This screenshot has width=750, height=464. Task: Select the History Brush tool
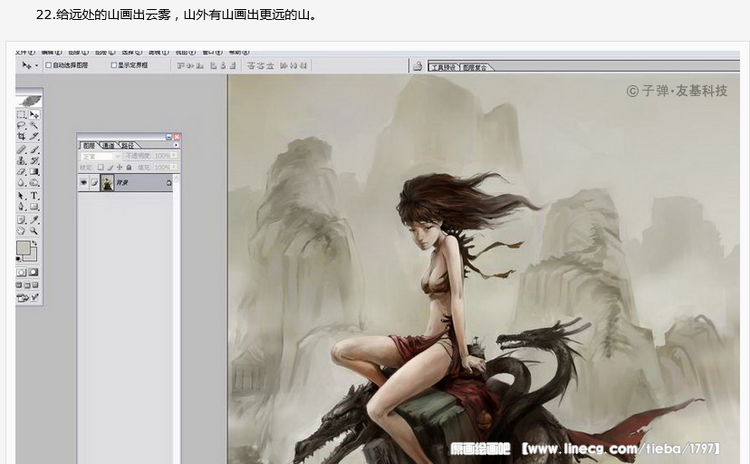click(34, 161)
